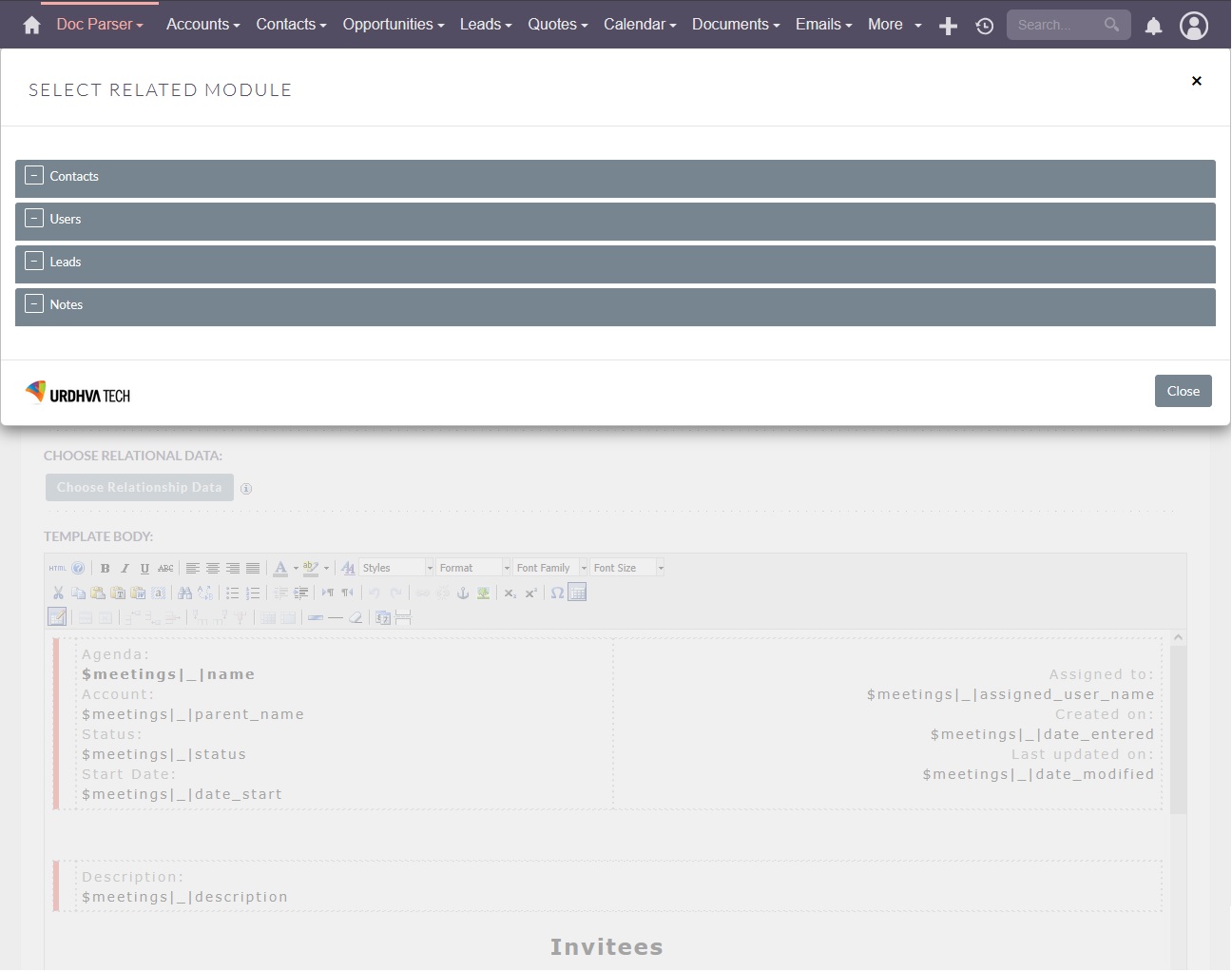1232x972 pixels.
Task: Open the recently viewed history icon
Action: [x=985, y=26]
